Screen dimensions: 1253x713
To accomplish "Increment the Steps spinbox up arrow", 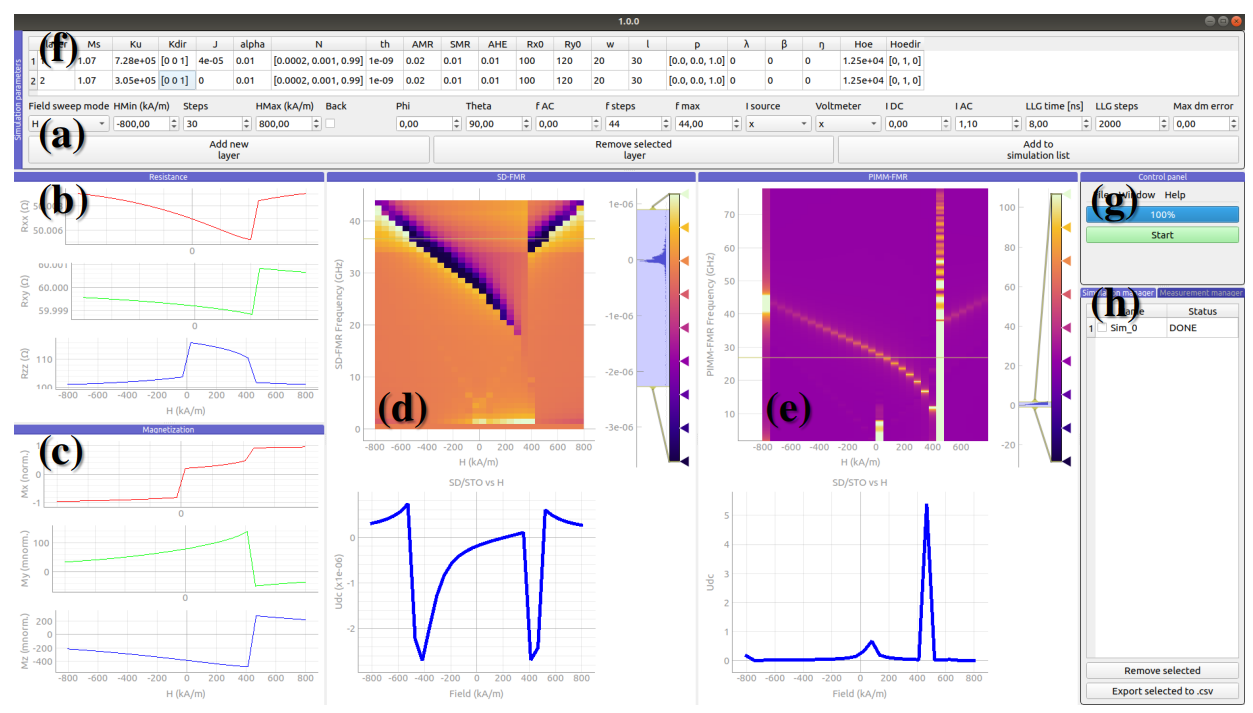I will (245, 120).
